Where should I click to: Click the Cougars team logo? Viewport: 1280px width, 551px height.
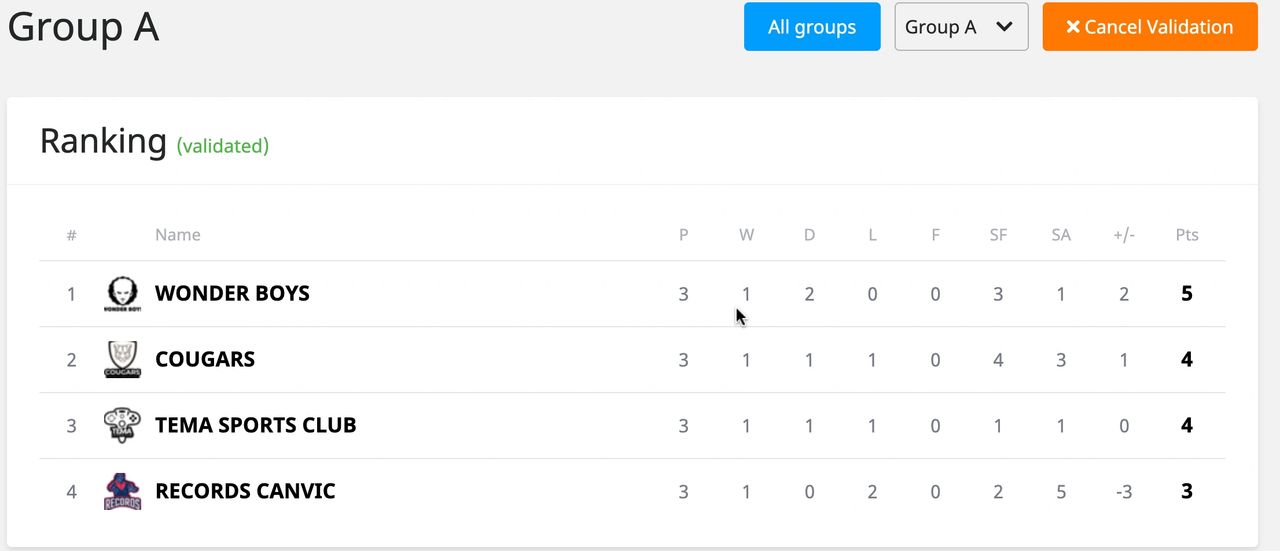click(x=123, y=359)
